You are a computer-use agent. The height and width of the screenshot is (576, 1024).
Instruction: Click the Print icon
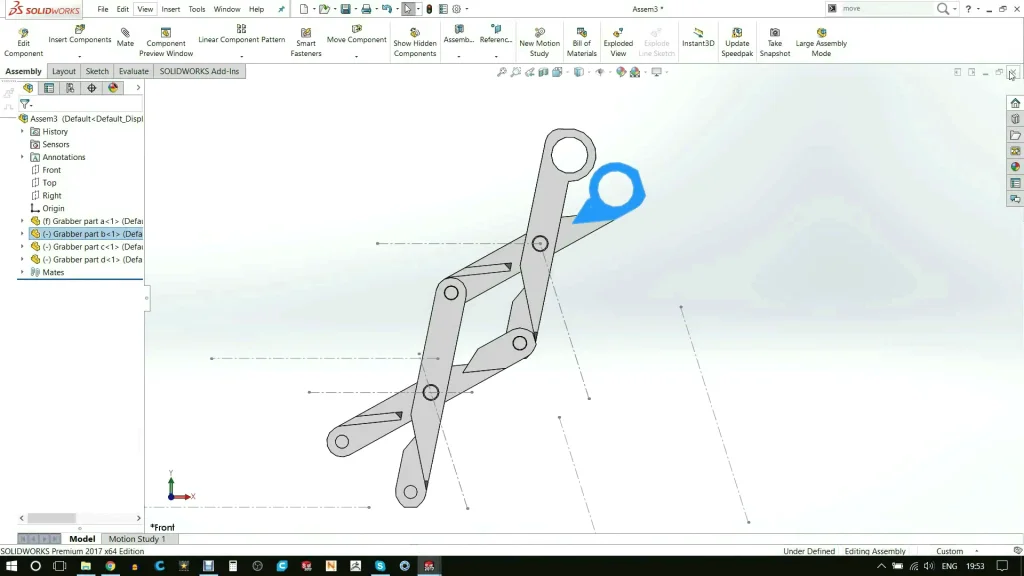point(366,9)
